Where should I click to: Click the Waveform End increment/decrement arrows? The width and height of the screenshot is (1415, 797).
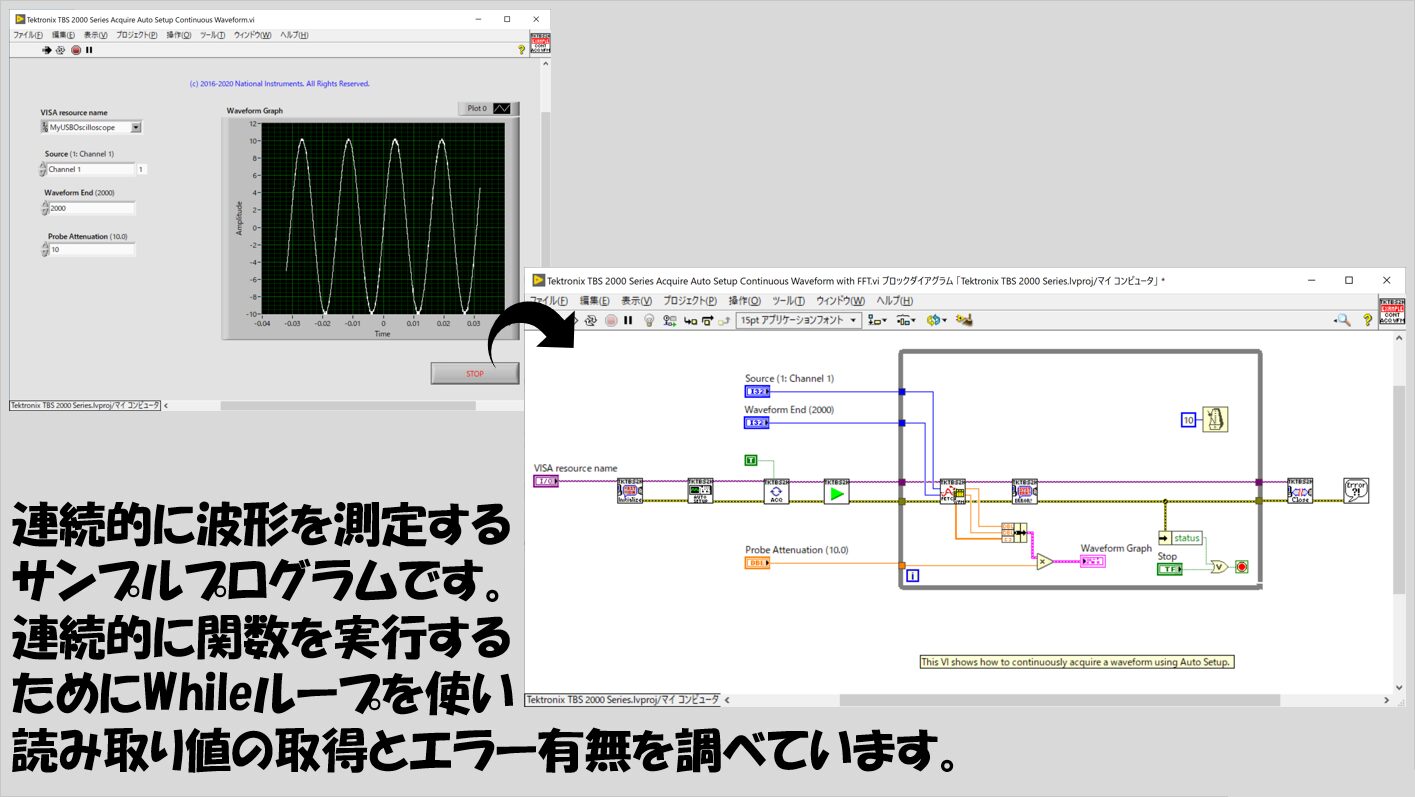tap(44, 208)
